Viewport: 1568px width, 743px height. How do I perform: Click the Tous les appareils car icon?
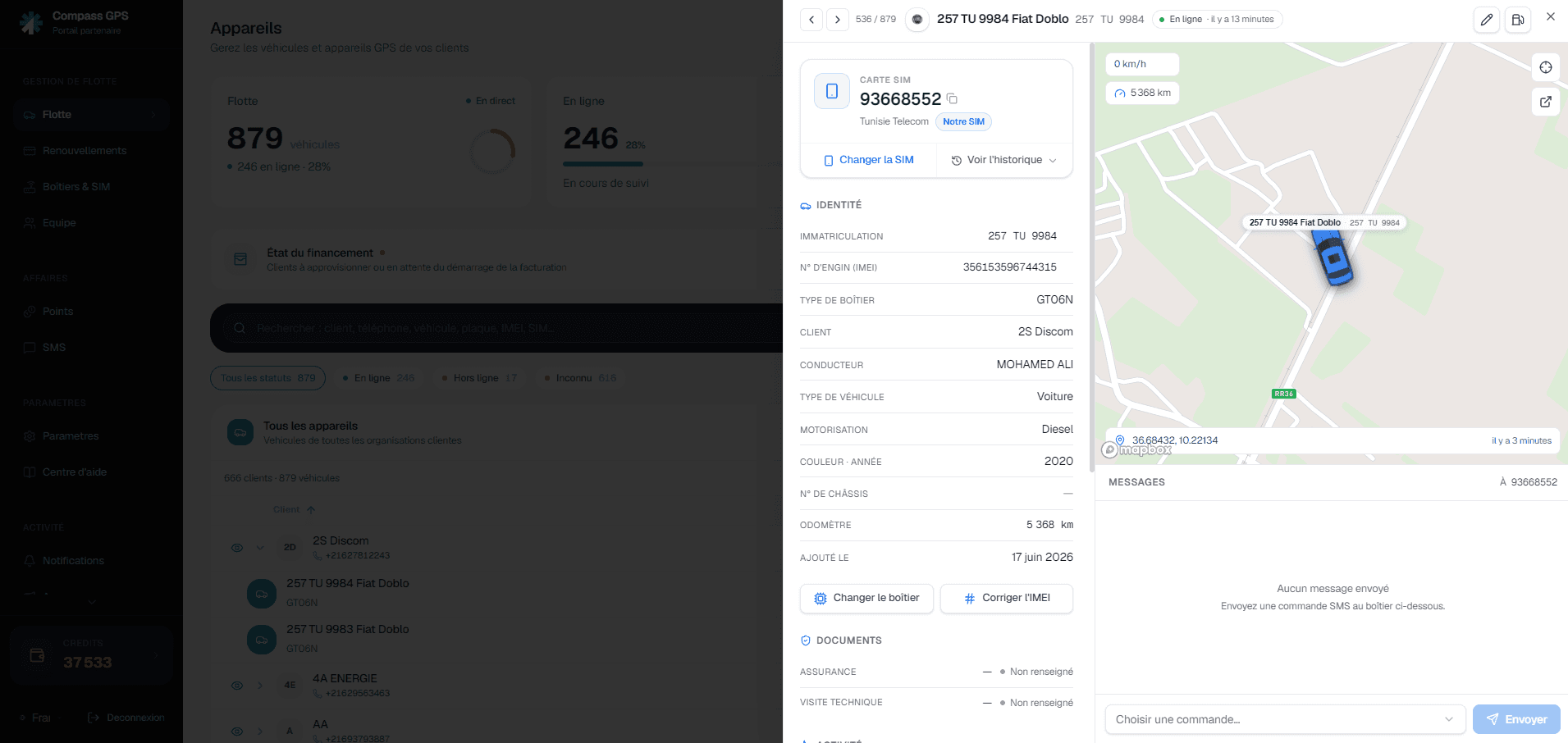coord(240,432)
